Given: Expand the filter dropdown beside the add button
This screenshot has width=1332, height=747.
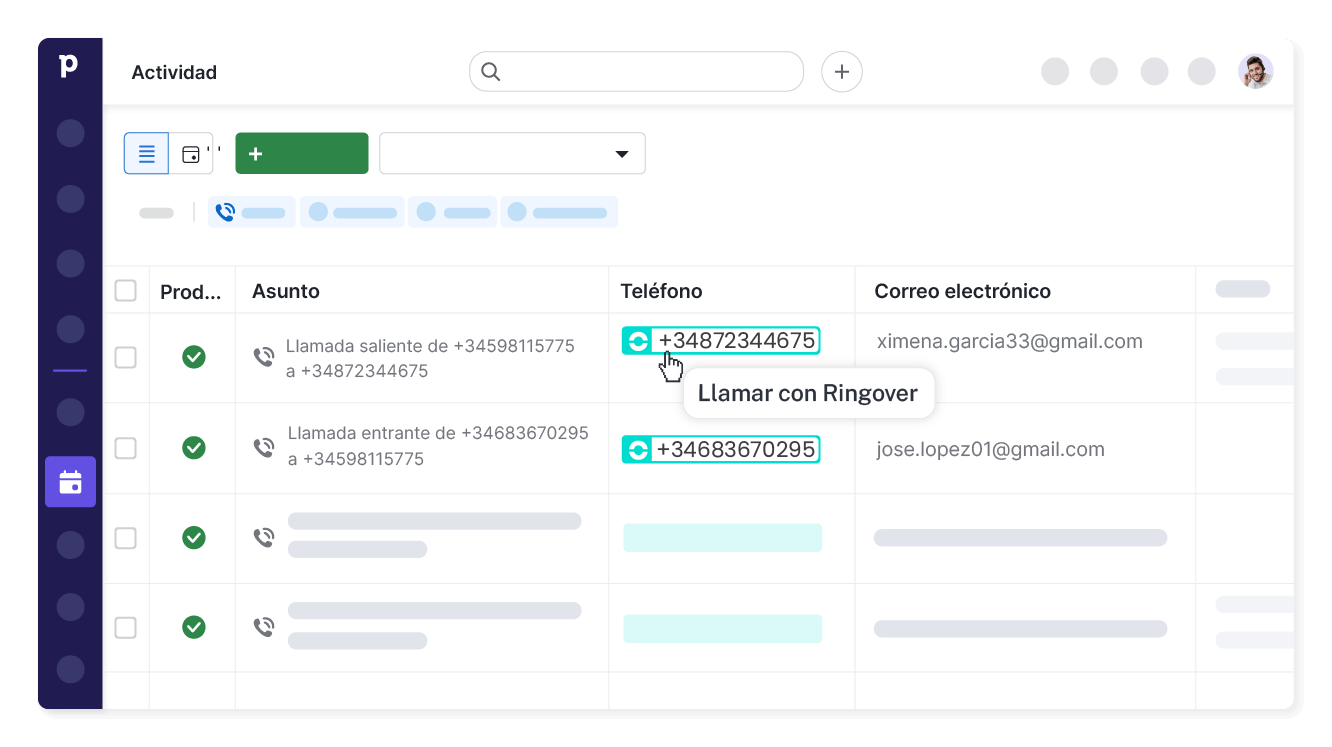Looking at the screenshot, I should coord(622,153).
